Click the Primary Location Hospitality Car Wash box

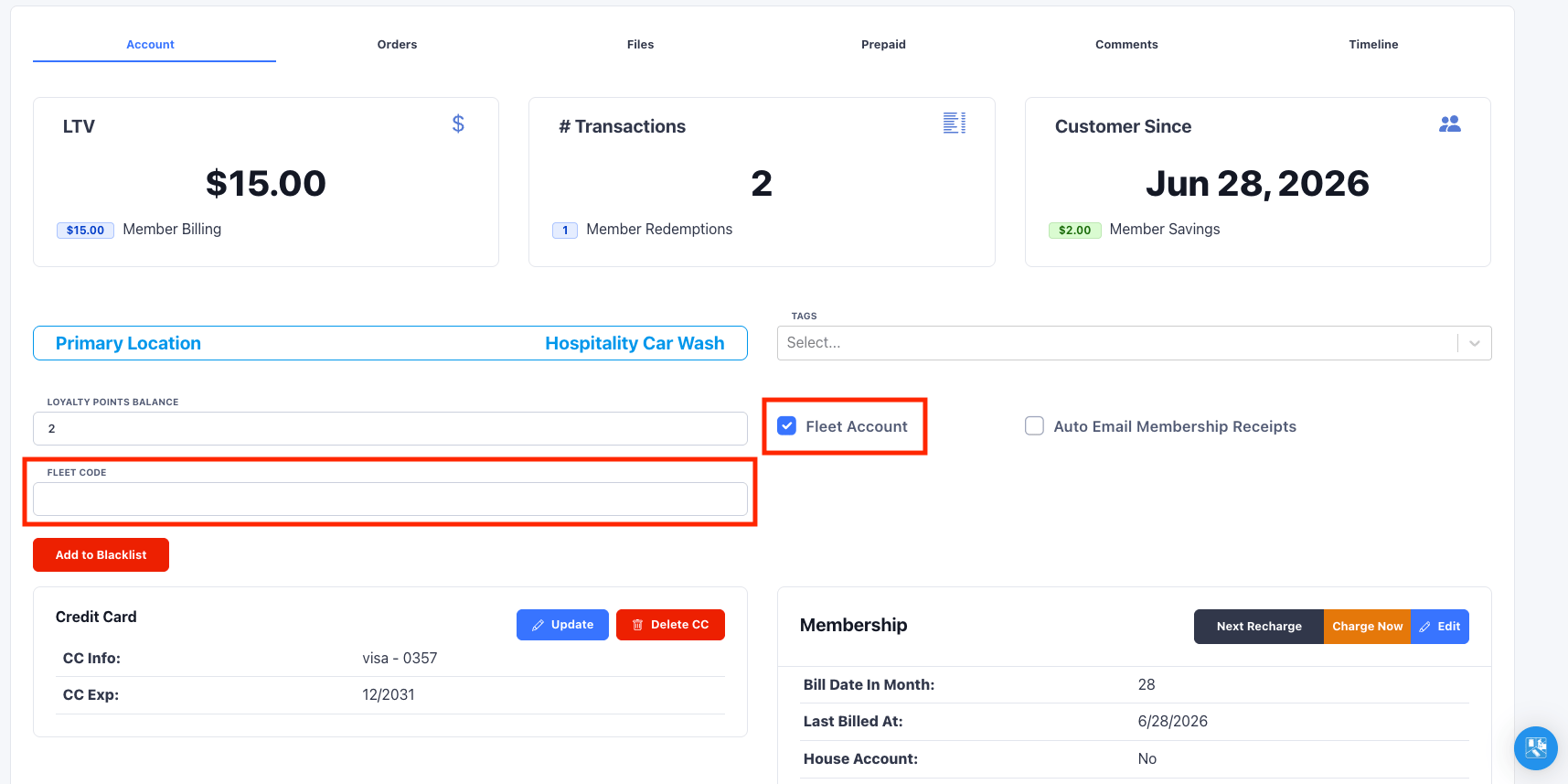pyautogui.click(x=390, y=343)
